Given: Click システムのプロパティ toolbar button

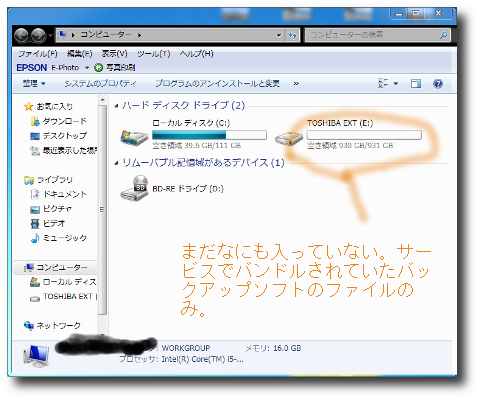Looking at the screenshot, I should click(100, 83).
